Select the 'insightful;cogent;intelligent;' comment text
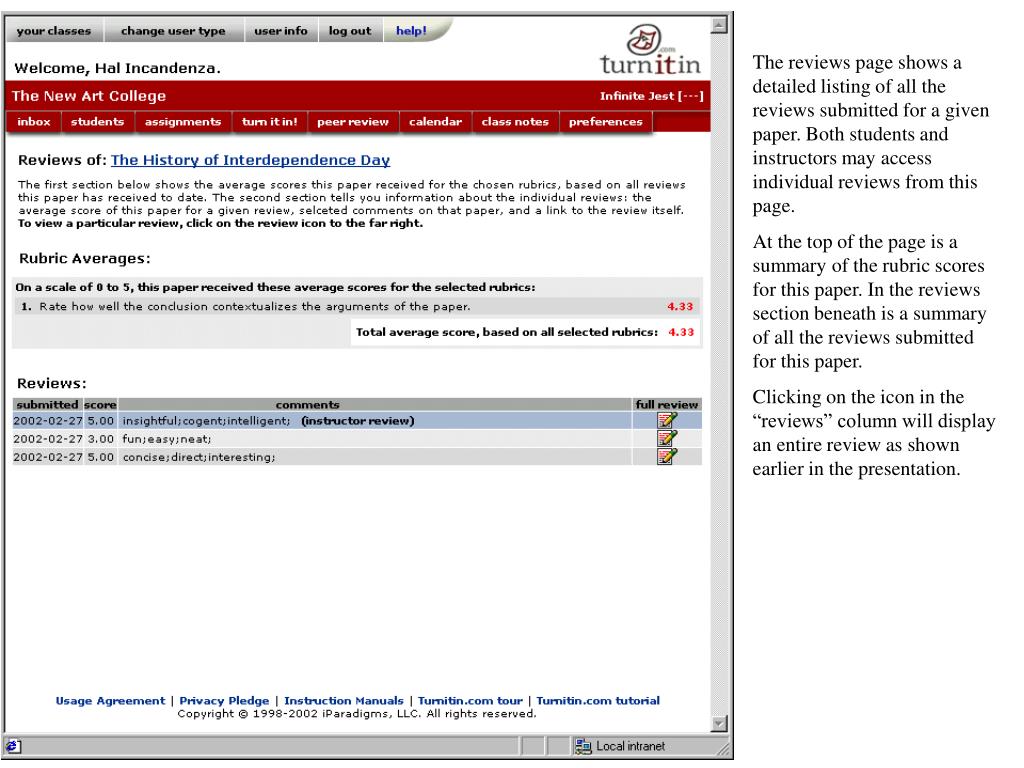 pyautogui.click(x=206, y=421)
